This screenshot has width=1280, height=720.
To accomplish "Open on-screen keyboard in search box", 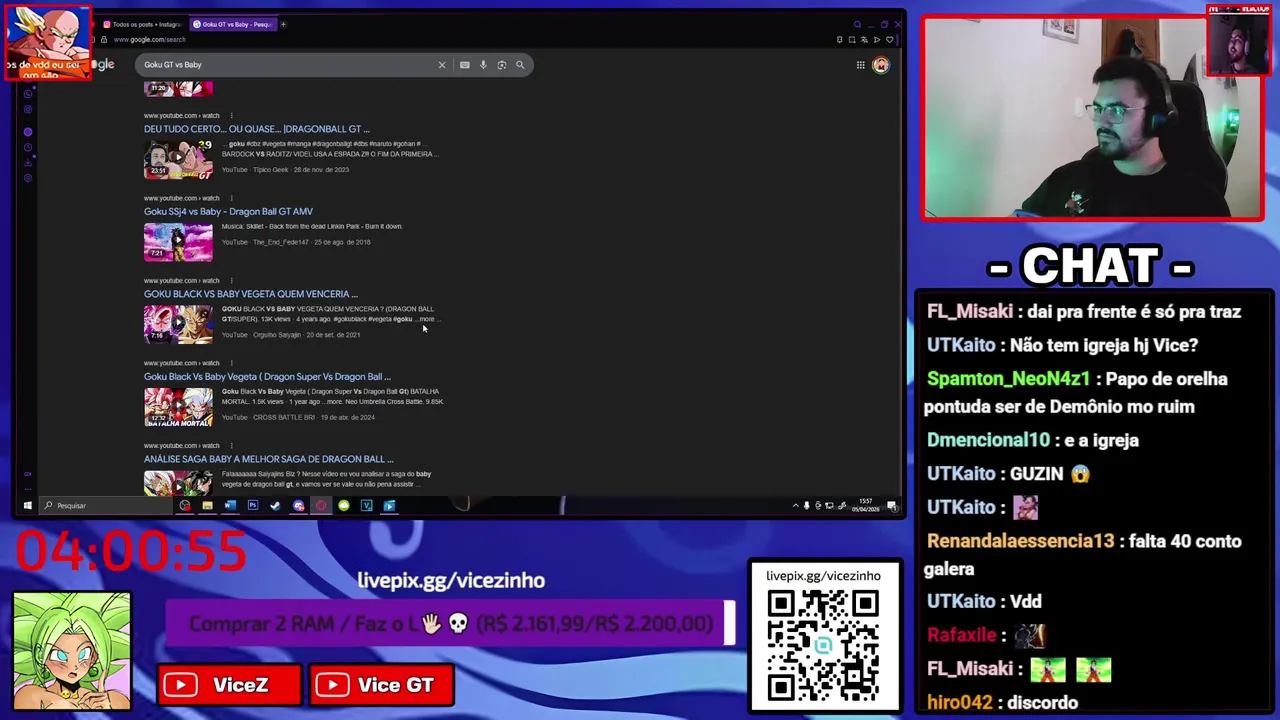I will click(464, 65).
